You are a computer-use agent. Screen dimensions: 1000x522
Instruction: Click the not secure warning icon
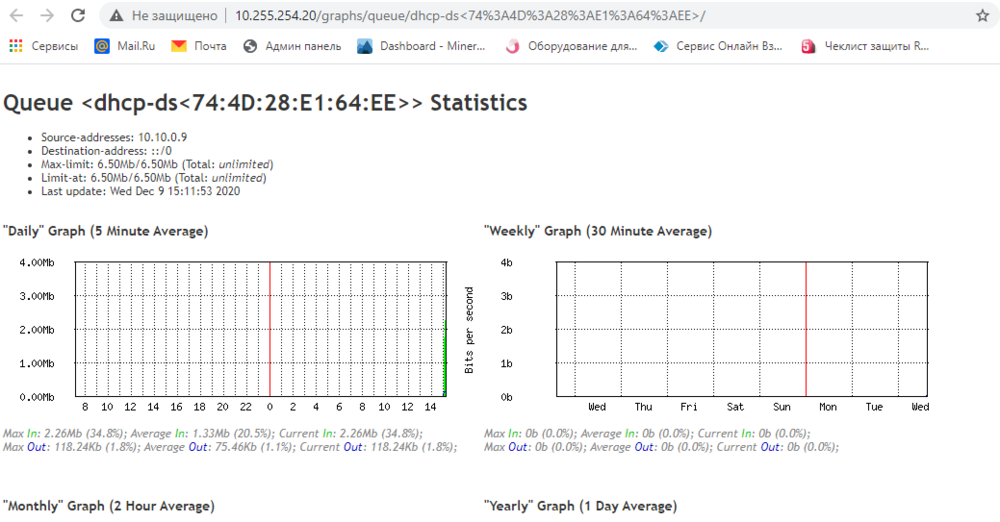118,16
